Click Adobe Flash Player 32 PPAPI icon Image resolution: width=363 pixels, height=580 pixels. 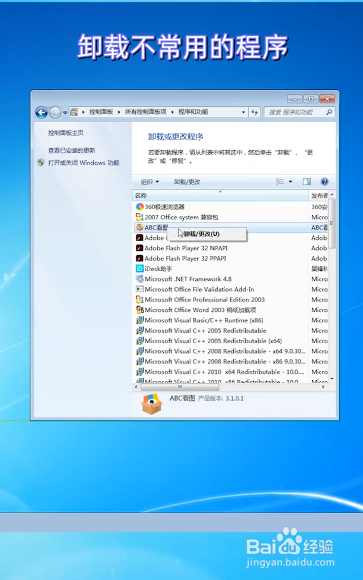click(140, 259)
